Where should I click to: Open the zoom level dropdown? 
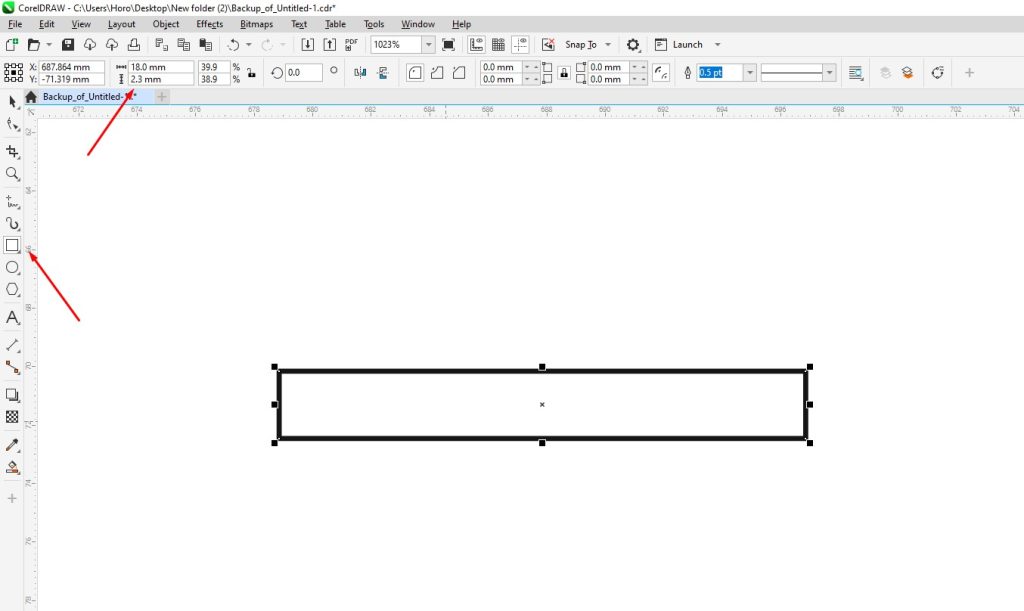pos(428,44)
